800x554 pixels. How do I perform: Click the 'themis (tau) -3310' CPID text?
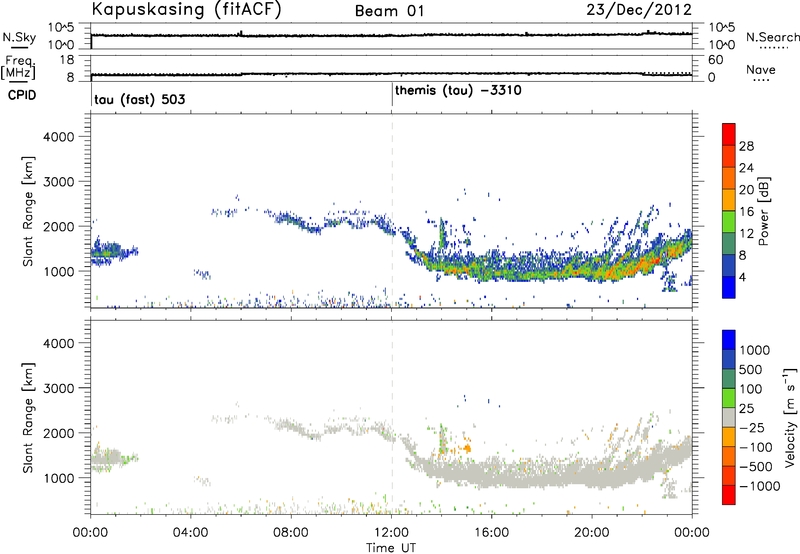click(x=458, y=91)
